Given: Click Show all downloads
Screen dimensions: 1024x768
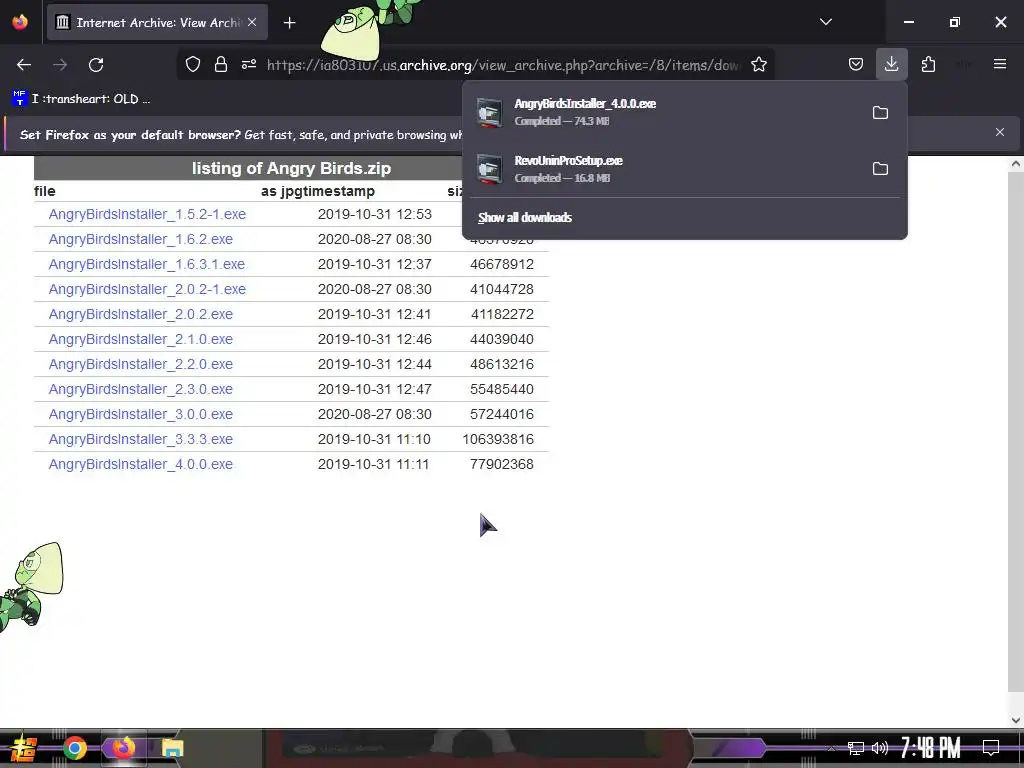Looking at the screenshot, I should pos(524,217).
